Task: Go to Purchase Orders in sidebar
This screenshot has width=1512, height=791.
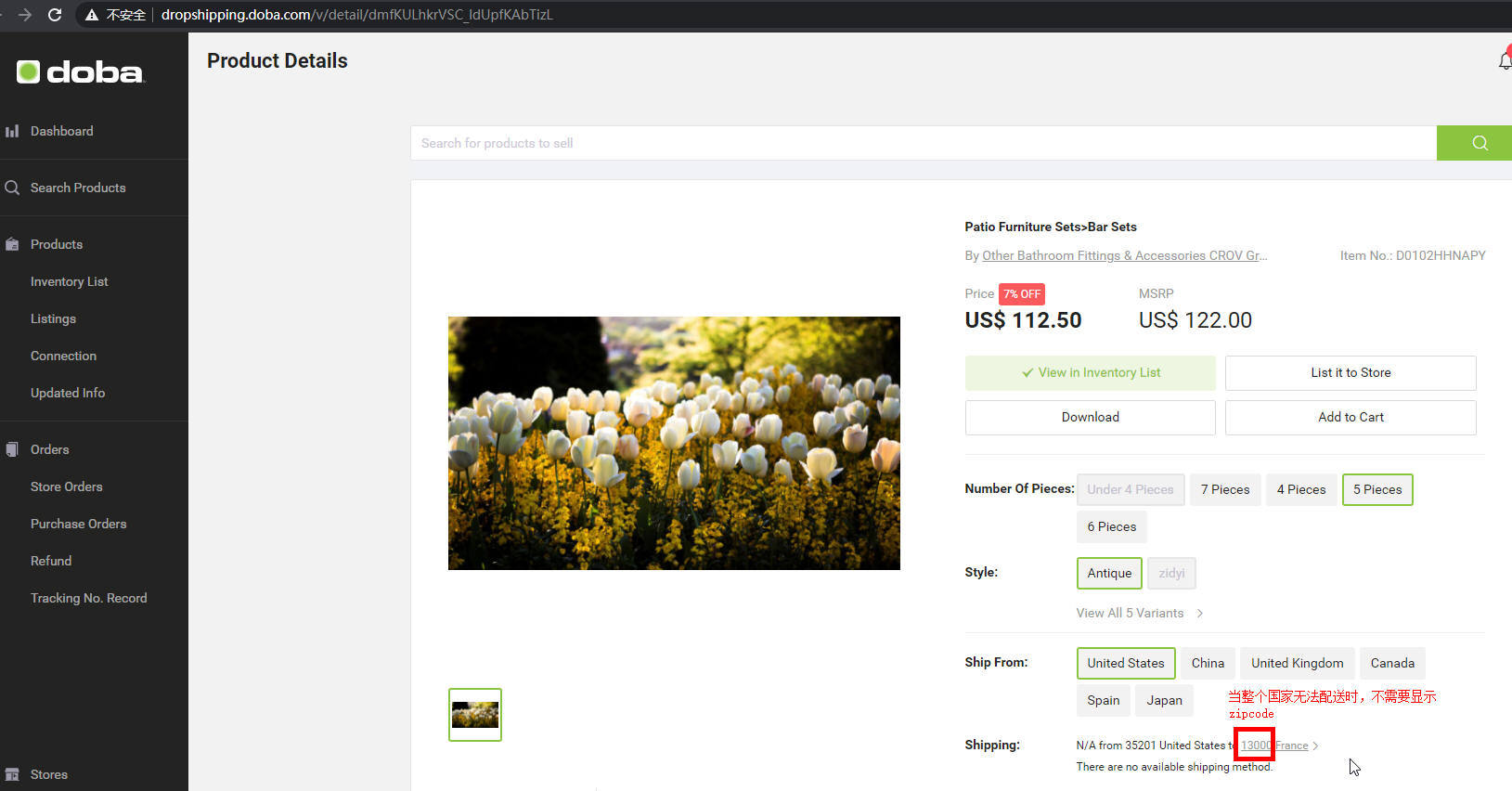Action: pyautogui.click(x=78, y=524)
